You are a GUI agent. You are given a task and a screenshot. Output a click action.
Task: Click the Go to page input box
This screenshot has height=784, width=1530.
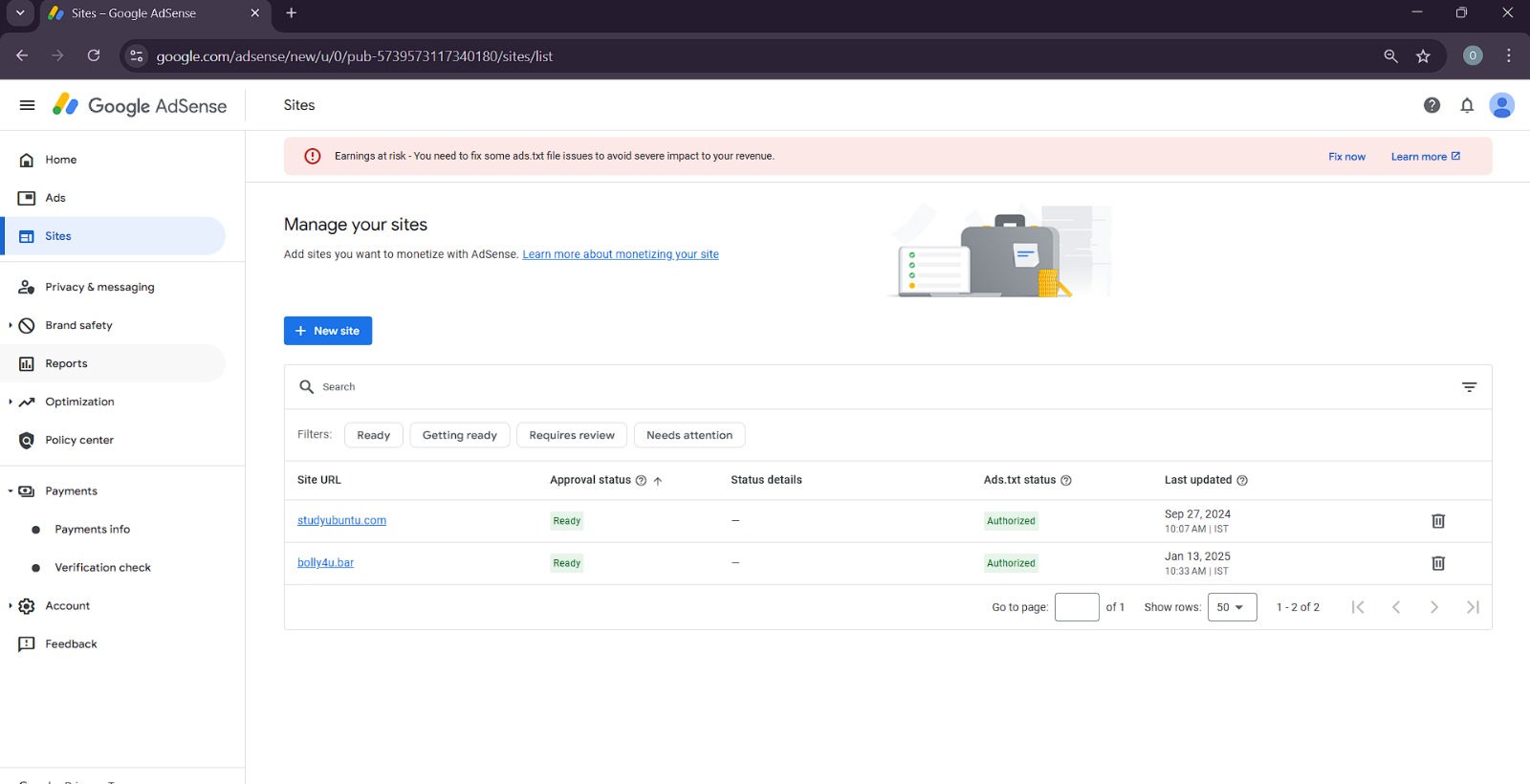point(1077,607)
